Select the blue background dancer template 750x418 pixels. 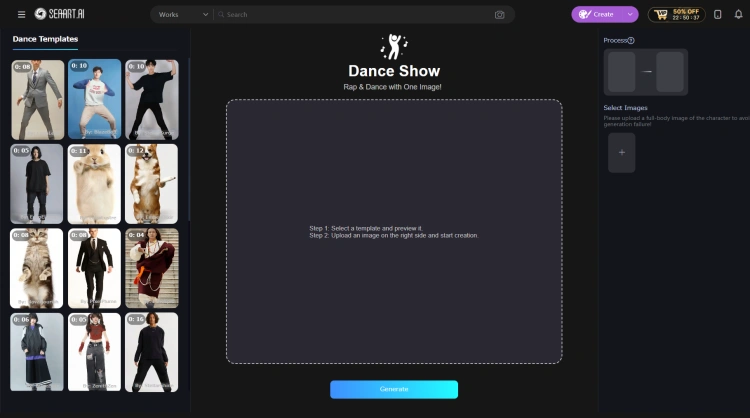[x=95, y=99]
